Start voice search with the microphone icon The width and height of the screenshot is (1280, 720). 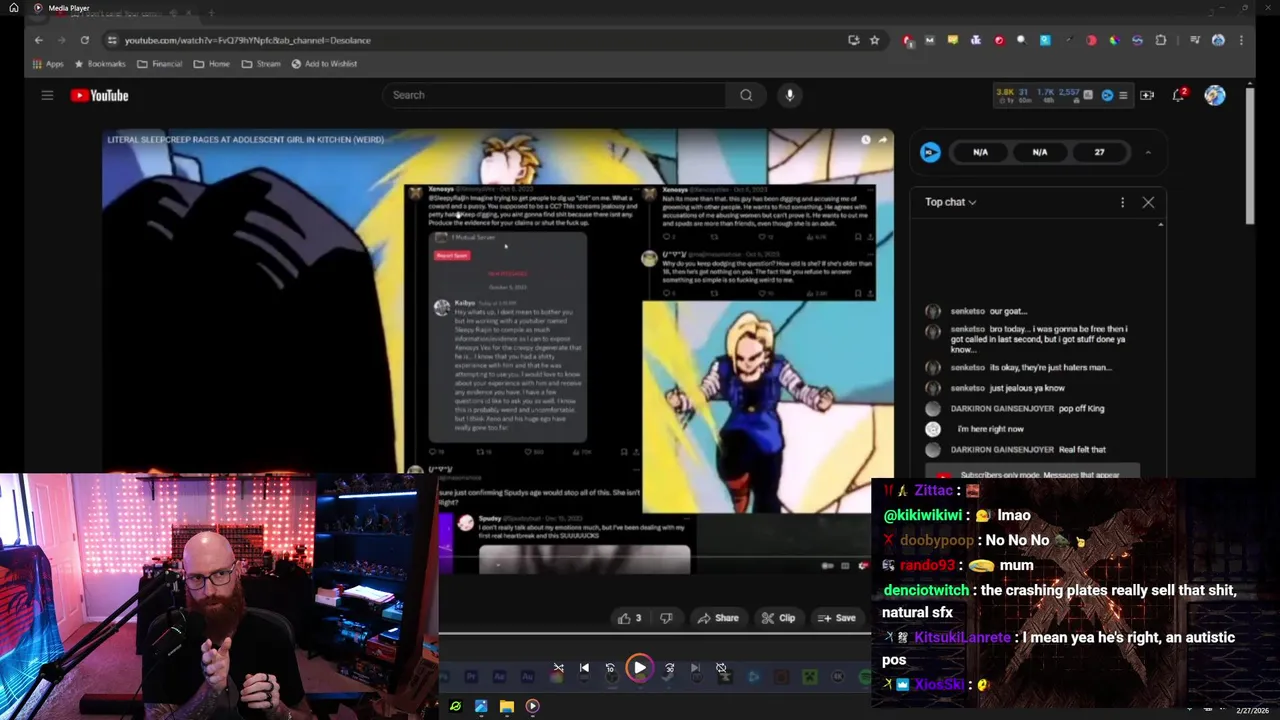click(789, 95)
